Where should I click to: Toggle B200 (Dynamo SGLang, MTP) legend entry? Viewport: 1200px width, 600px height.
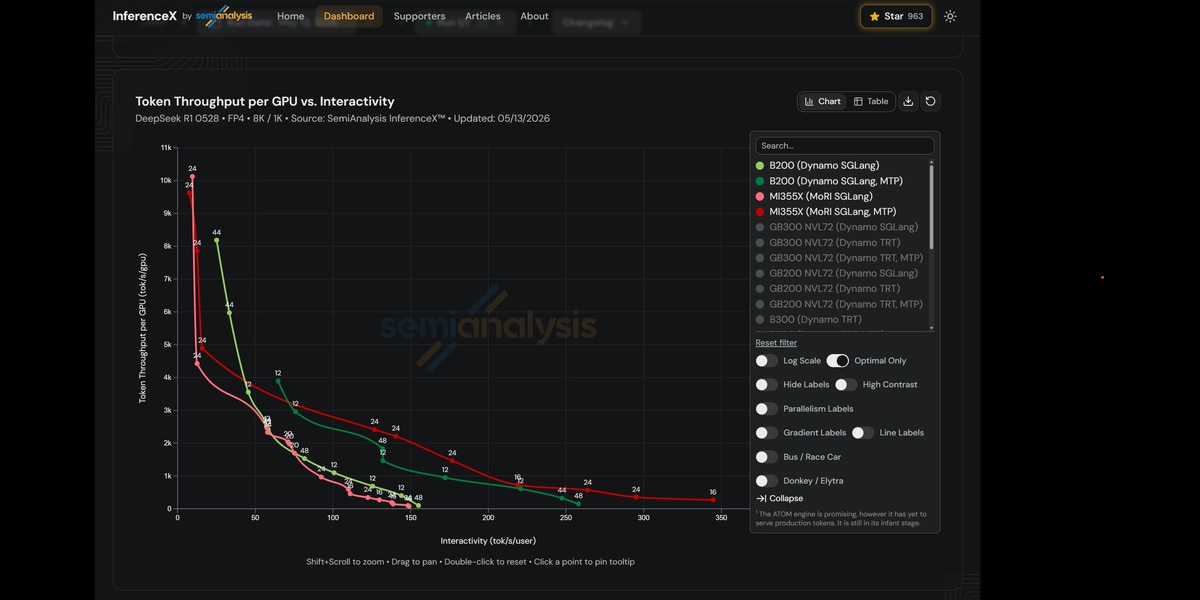point(829,181)
